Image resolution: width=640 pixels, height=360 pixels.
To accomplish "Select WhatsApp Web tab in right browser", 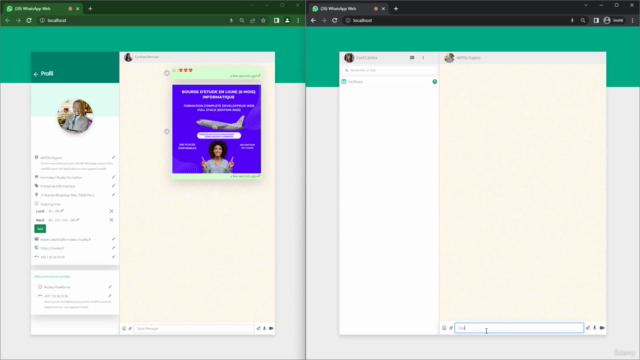I will click(x=348, y=9).
